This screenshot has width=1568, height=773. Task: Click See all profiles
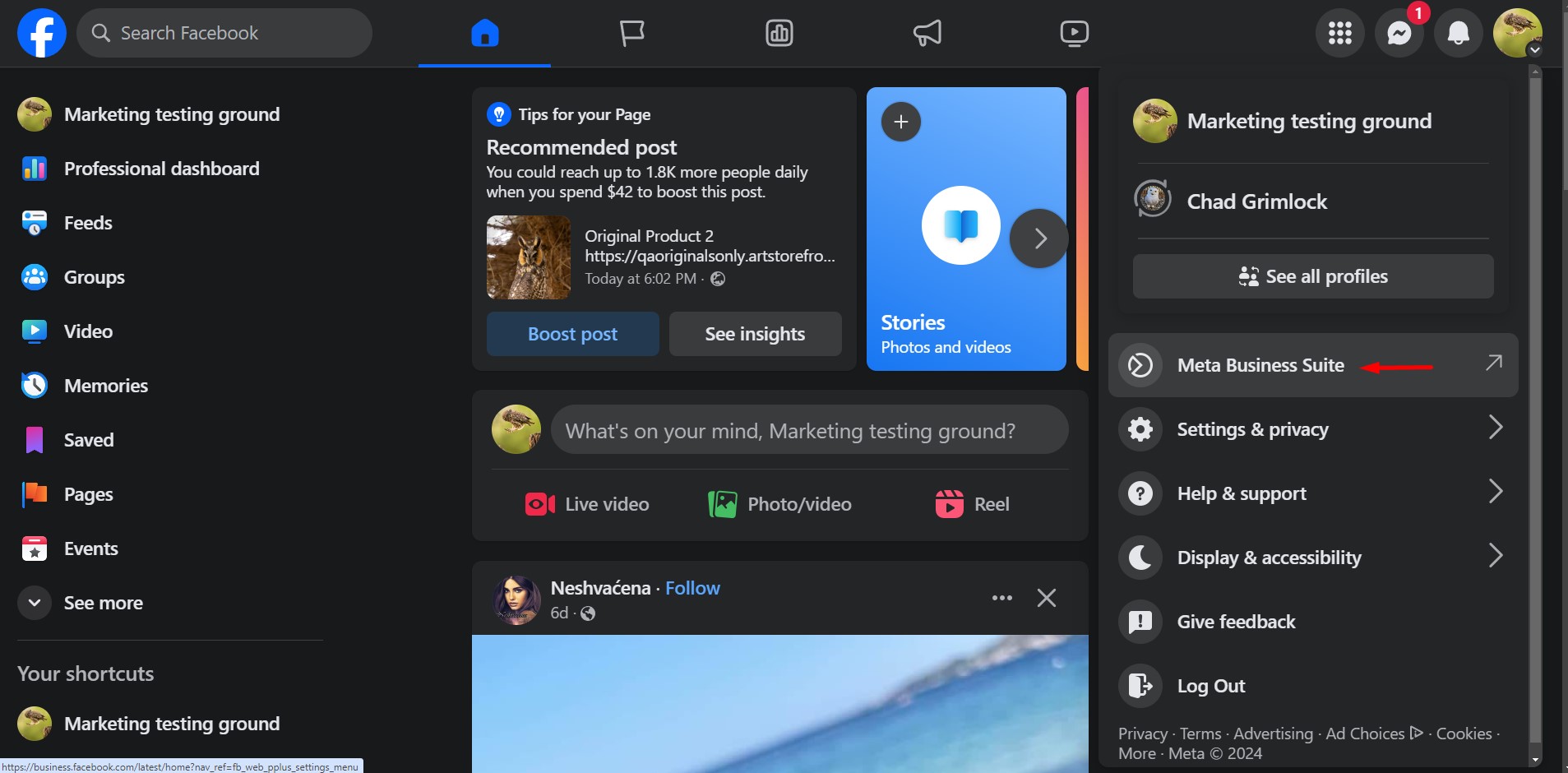pyautogui.click(x=1313, y=276)
